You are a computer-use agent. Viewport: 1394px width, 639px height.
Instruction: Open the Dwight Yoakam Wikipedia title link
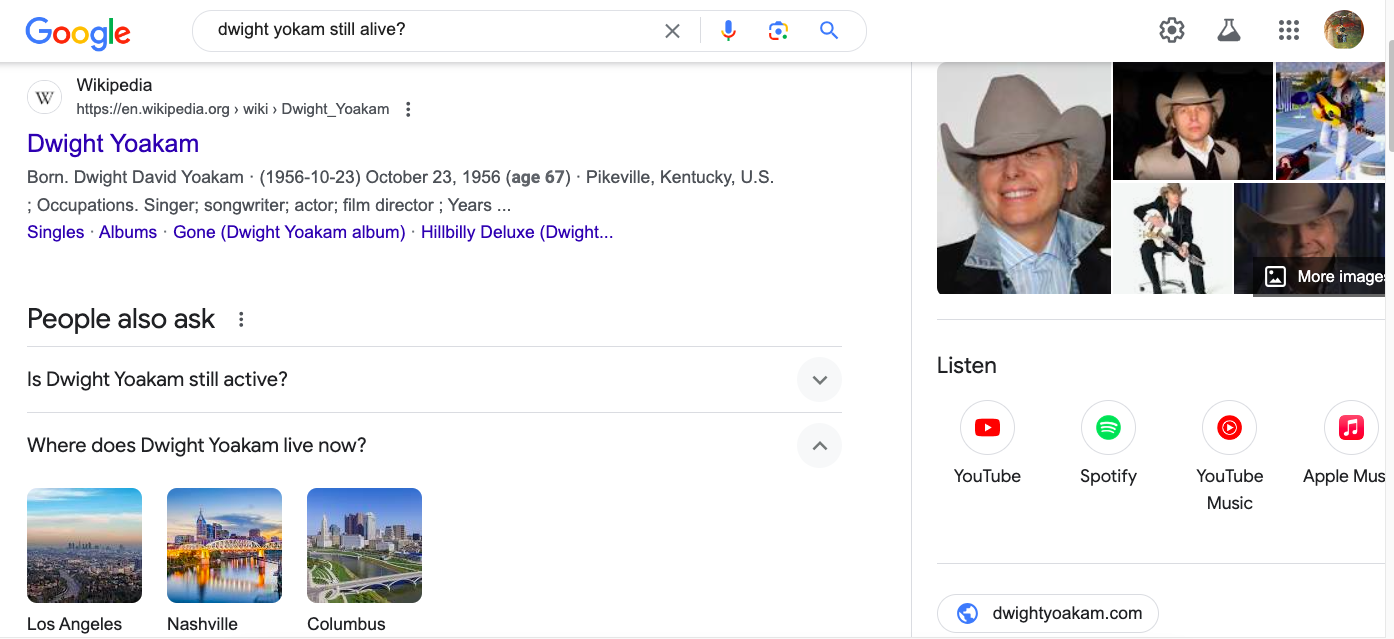(x=113, y=143)
